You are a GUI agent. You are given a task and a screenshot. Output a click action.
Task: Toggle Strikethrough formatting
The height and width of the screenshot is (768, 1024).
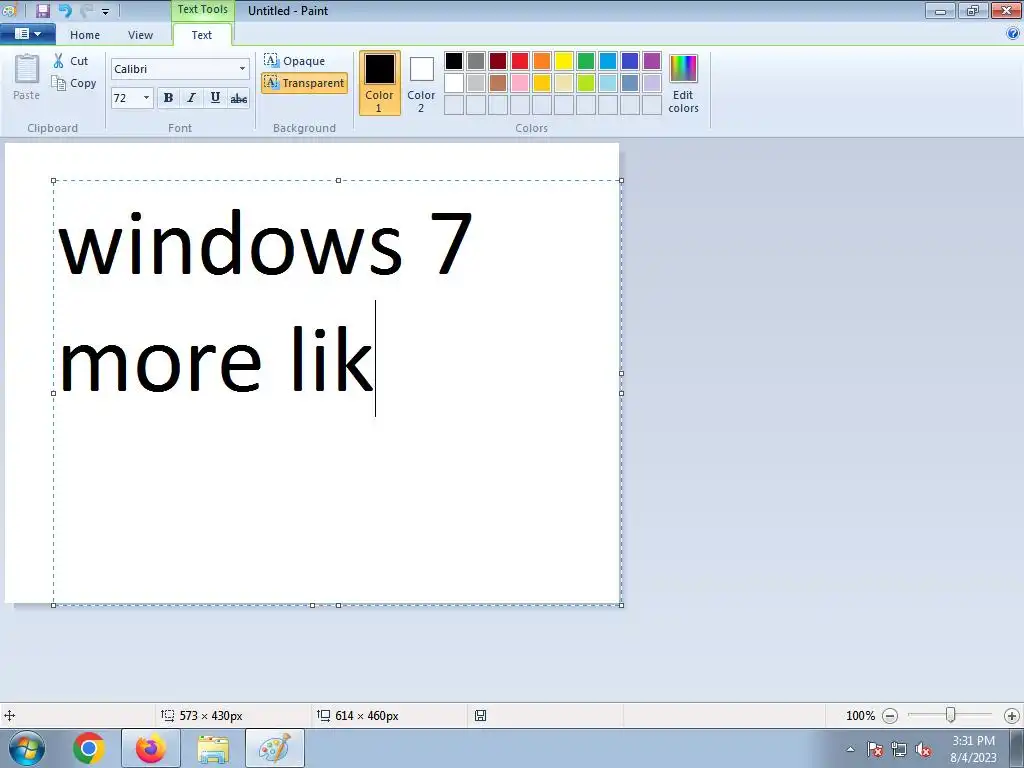tap(239, 98)
